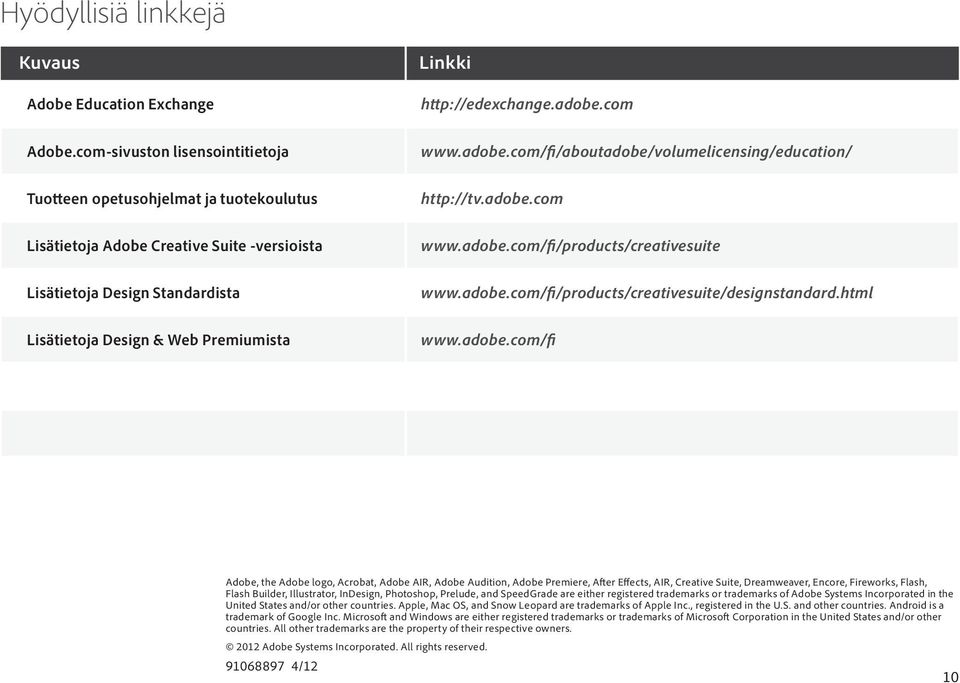The height and width of the screenshot is (683, 960).
Task: Open the edexchange.adobe.com link
Action: (527, 104)
